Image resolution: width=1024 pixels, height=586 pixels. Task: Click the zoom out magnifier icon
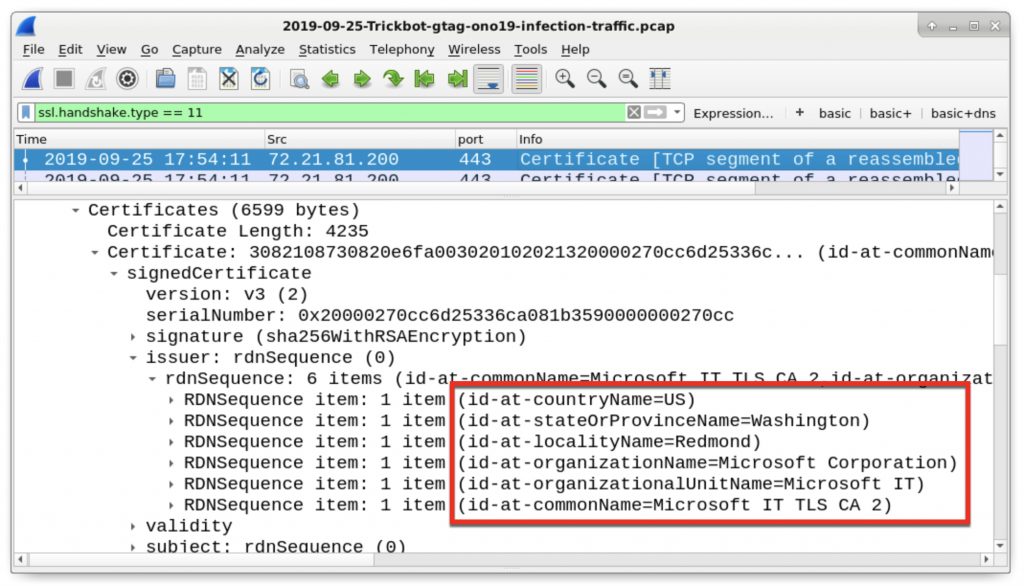tap(596, 79)
